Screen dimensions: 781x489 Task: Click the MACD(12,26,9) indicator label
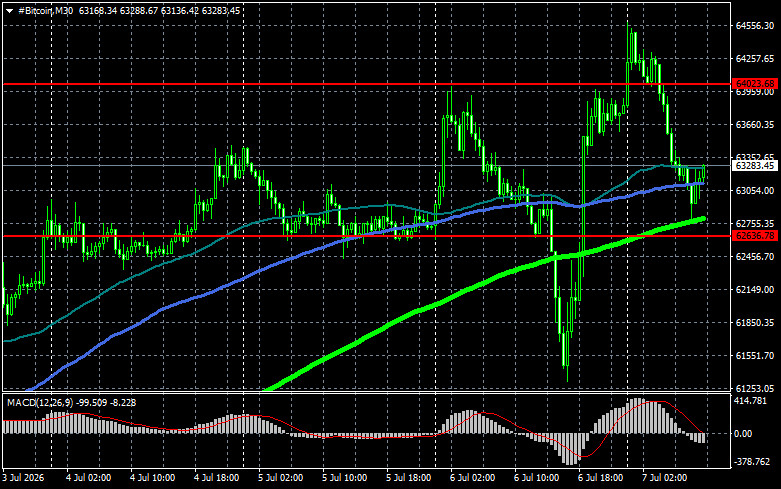(40, 402)
